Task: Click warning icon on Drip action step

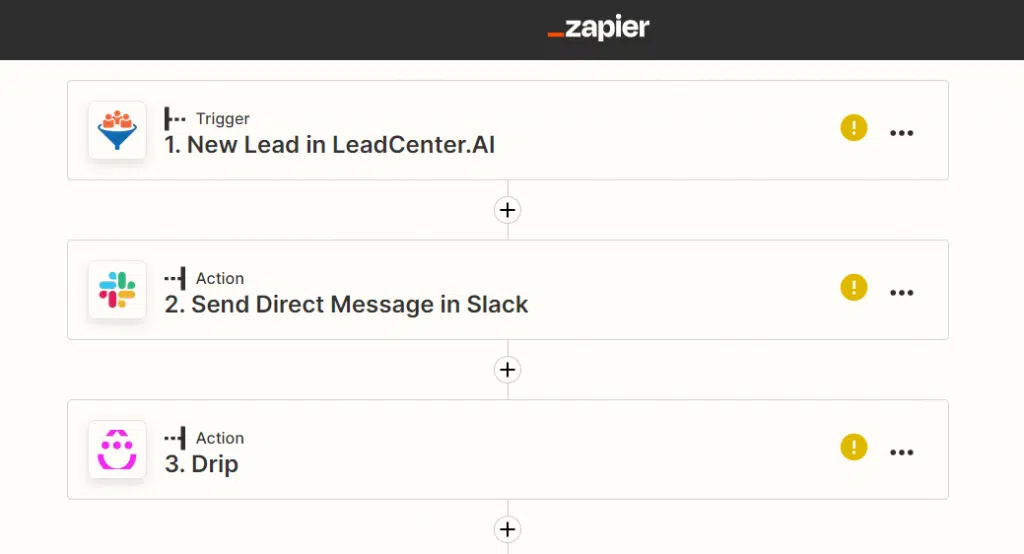Action: point(854,447)
